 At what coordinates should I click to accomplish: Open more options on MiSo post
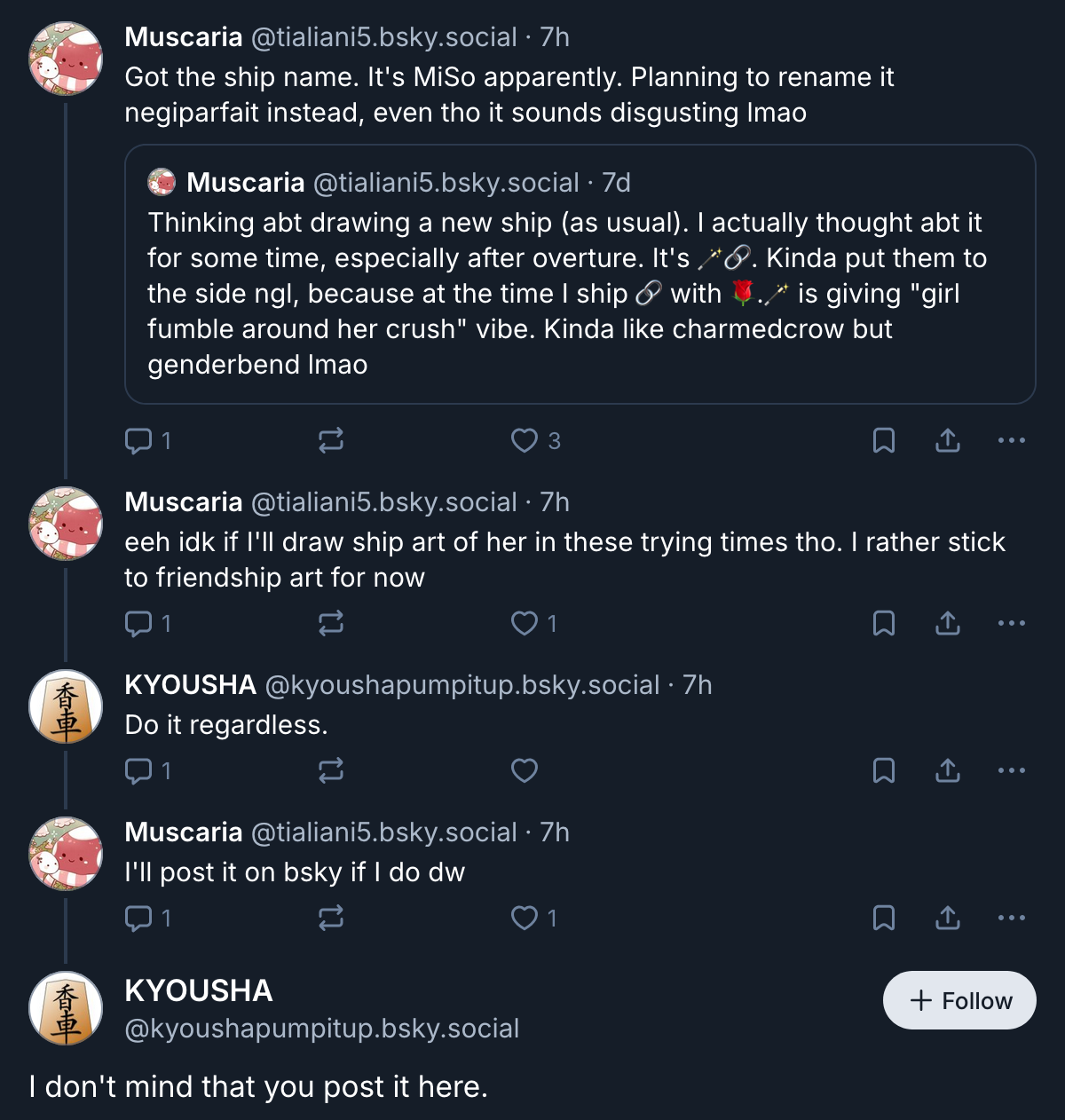tap(1012, 440)
